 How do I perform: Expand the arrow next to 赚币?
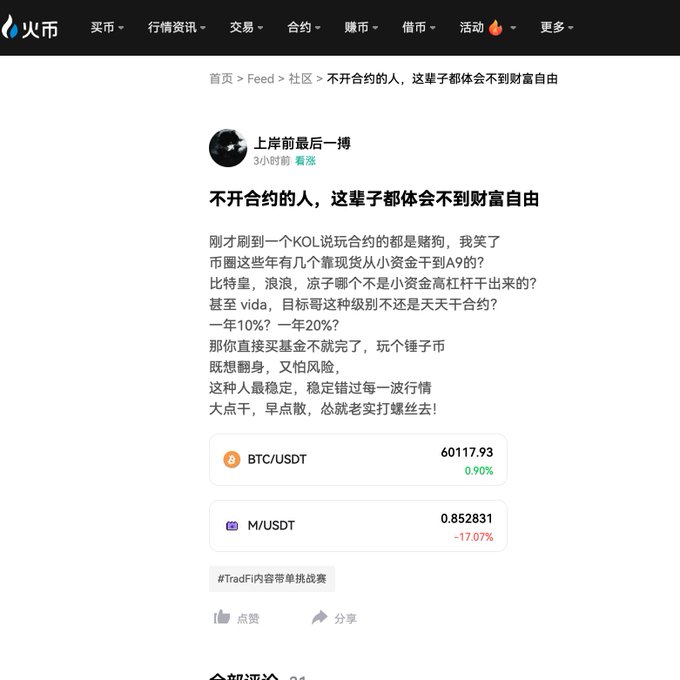click(x=375, y=28)
